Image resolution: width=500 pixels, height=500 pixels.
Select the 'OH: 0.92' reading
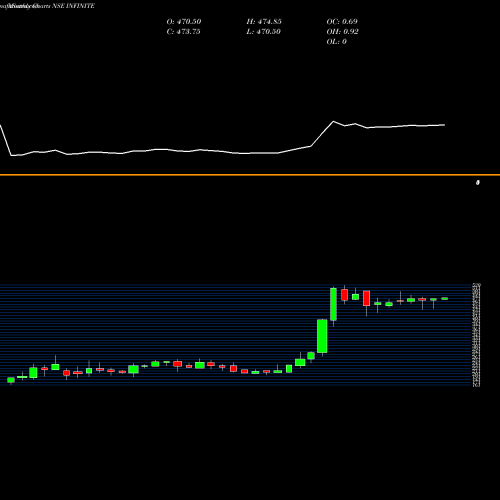coord(342,32)
